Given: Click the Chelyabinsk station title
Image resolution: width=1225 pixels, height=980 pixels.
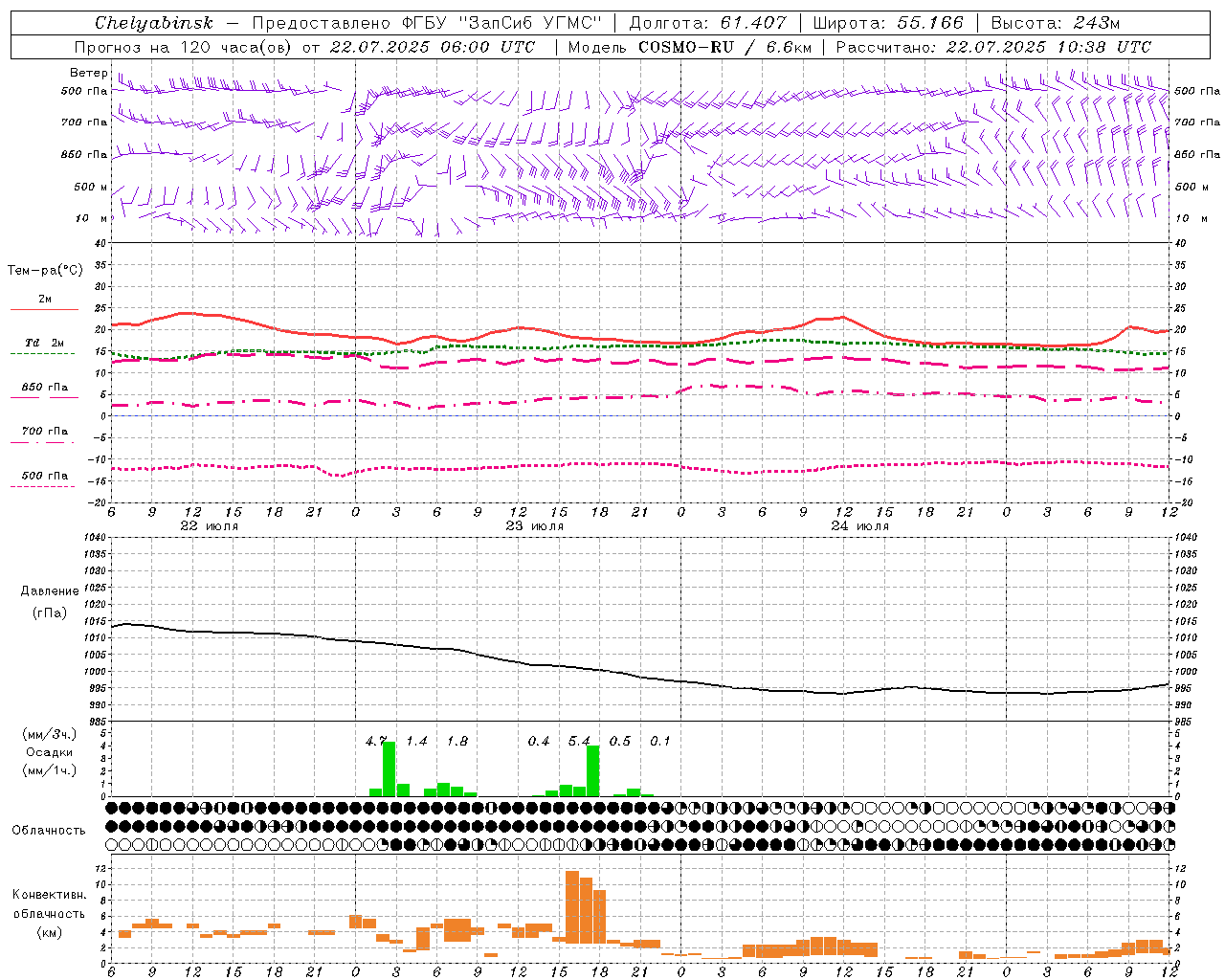Looking at the screenshot, I should [x=154, y=22].
